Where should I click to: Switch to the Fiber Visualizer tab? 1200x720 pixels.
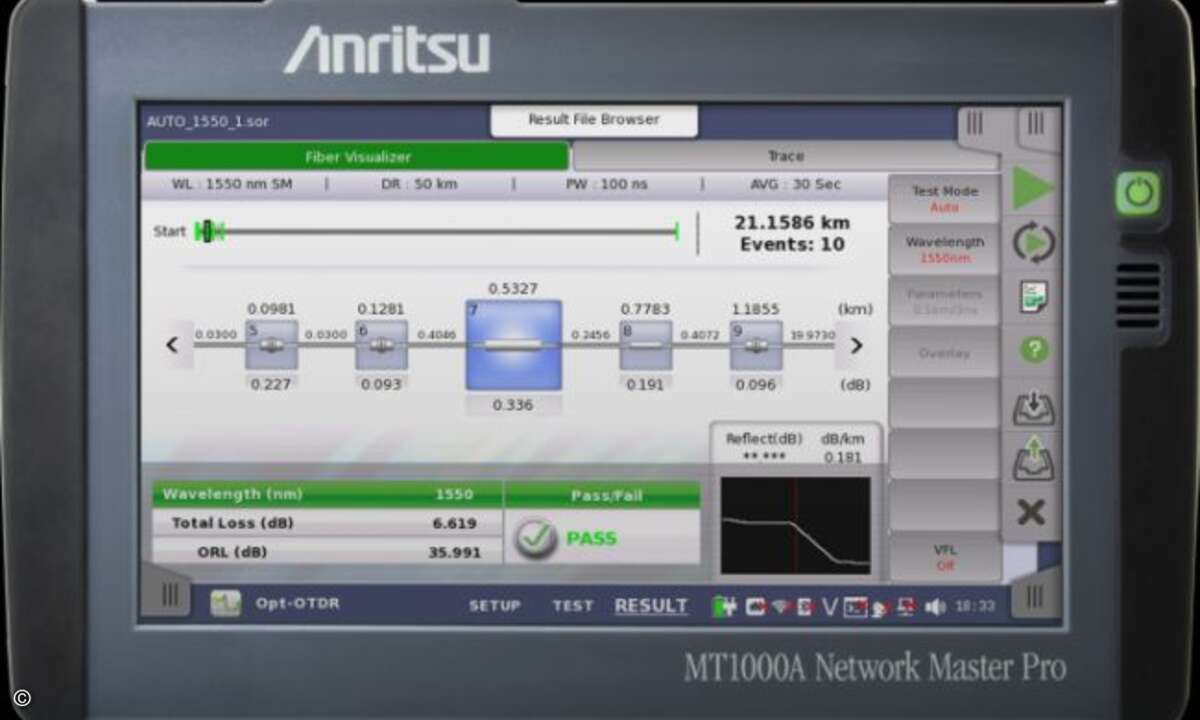click(357, 157)
